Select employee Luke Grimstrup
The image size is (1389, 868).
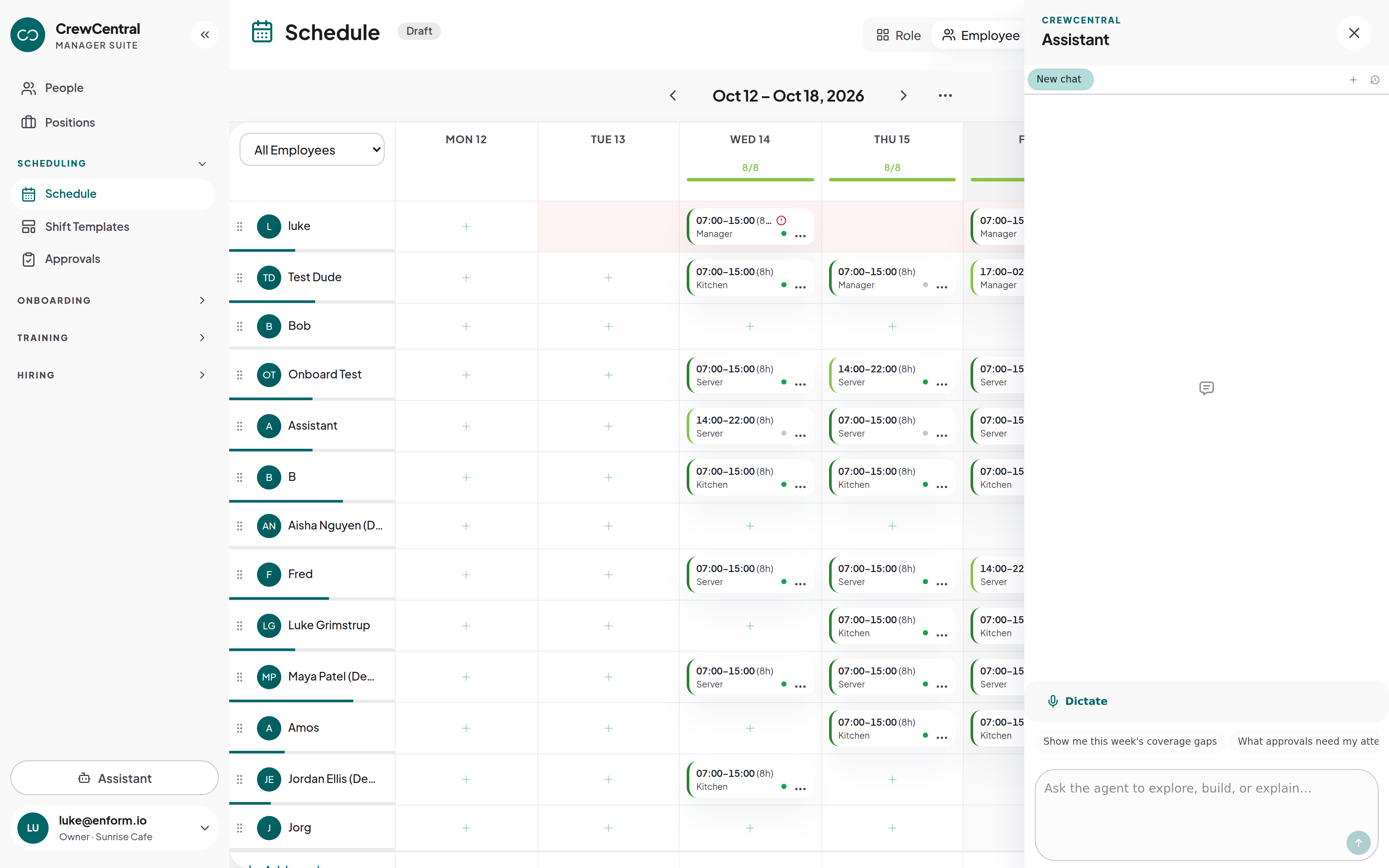tap(329, 625)
